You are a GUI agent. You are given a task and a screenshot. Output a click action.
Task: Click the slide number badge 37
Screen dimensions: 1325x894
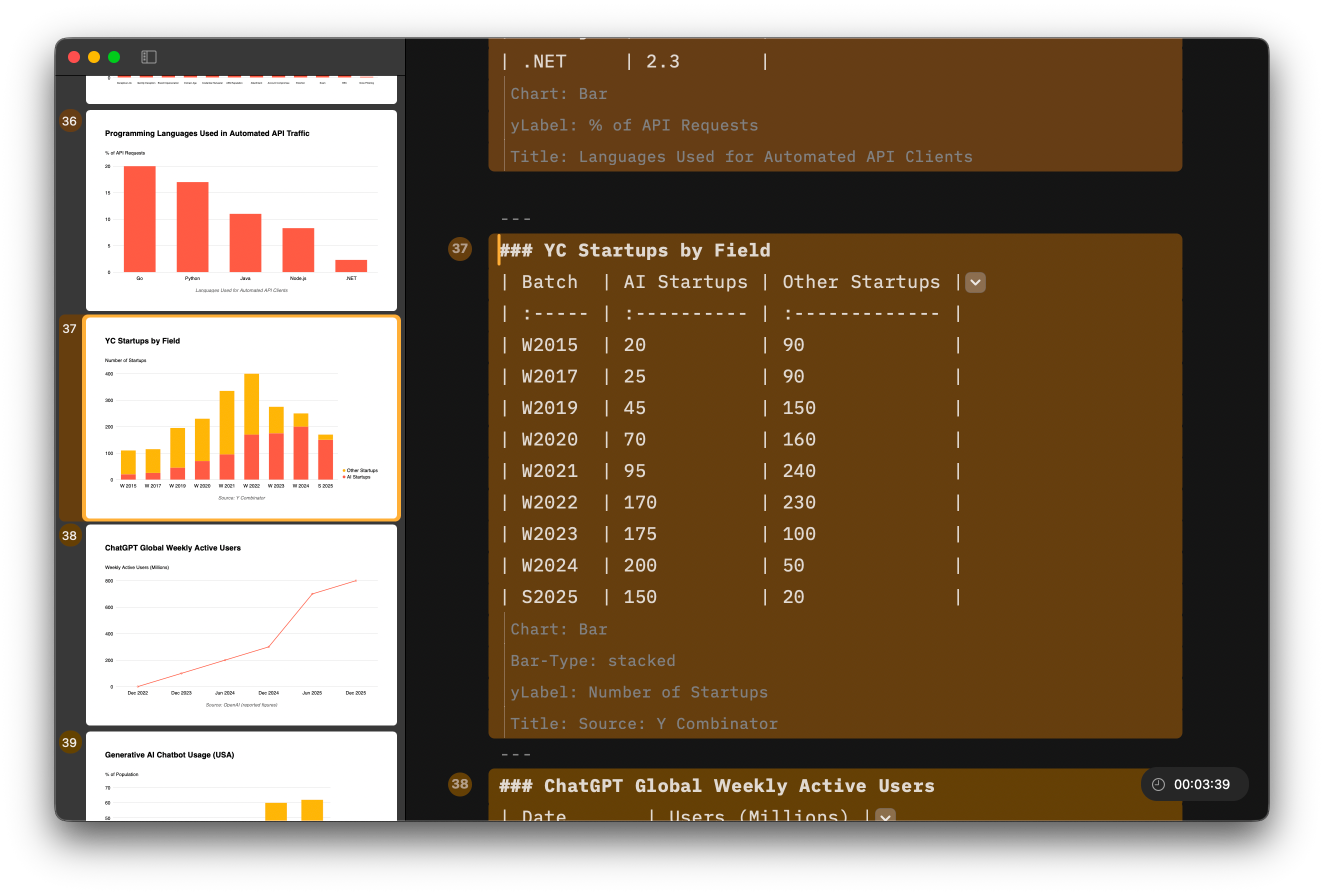point(69,328)
